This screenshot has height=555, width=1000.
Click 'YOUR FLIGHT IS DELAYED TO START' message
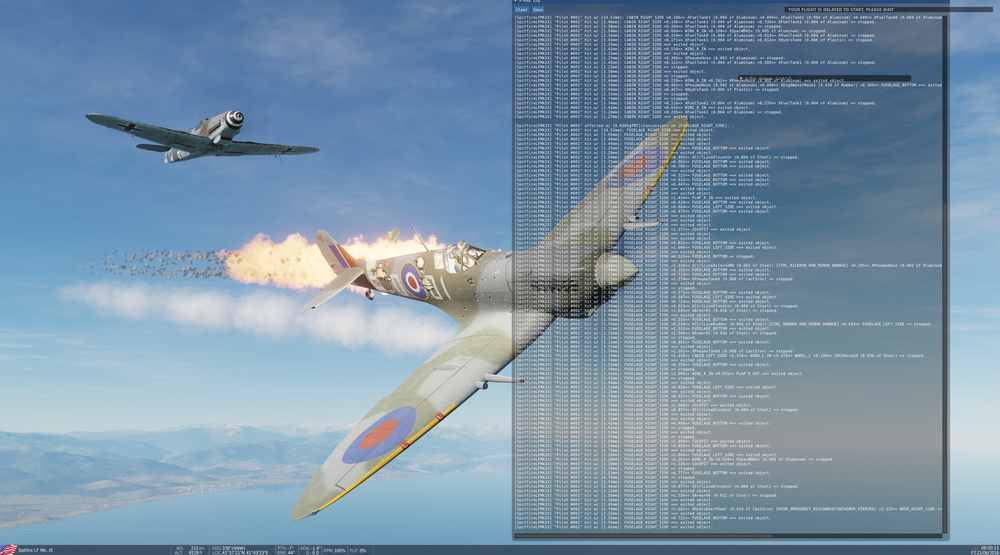point(841,10)
